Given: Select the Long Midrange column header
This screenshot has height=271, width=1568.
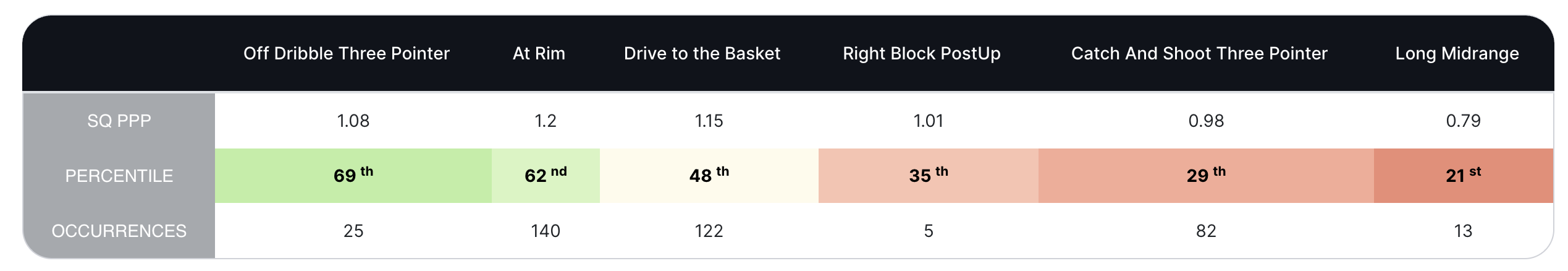Looking at the screenshot, I should tap(1456, 54).
